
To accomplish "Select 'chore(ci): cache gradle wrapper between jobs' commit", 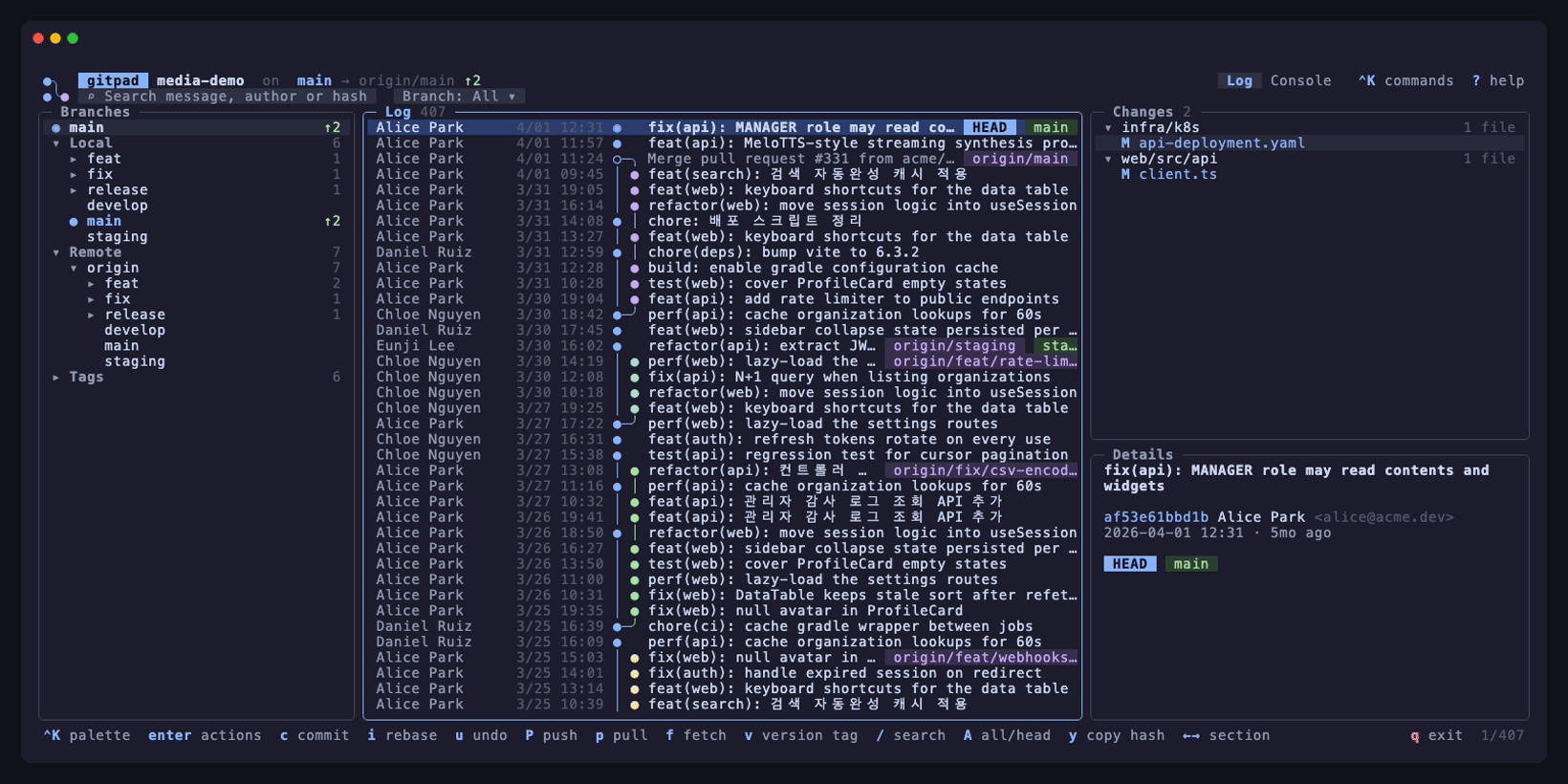I will pos(723,626).
